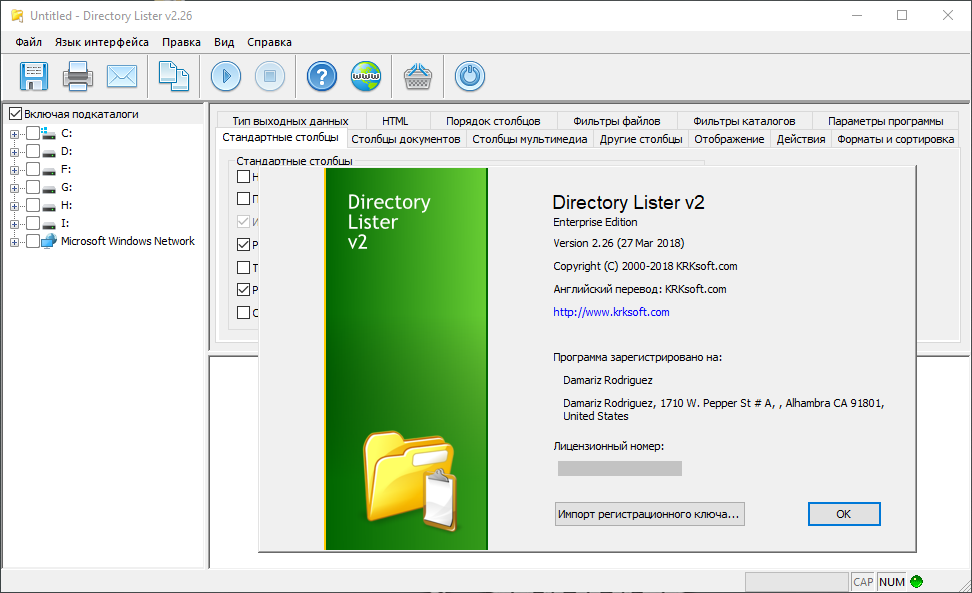Select the Фильтры файлов tab
This screenshot has height=593, width=972.
click(x=616, y=121)
